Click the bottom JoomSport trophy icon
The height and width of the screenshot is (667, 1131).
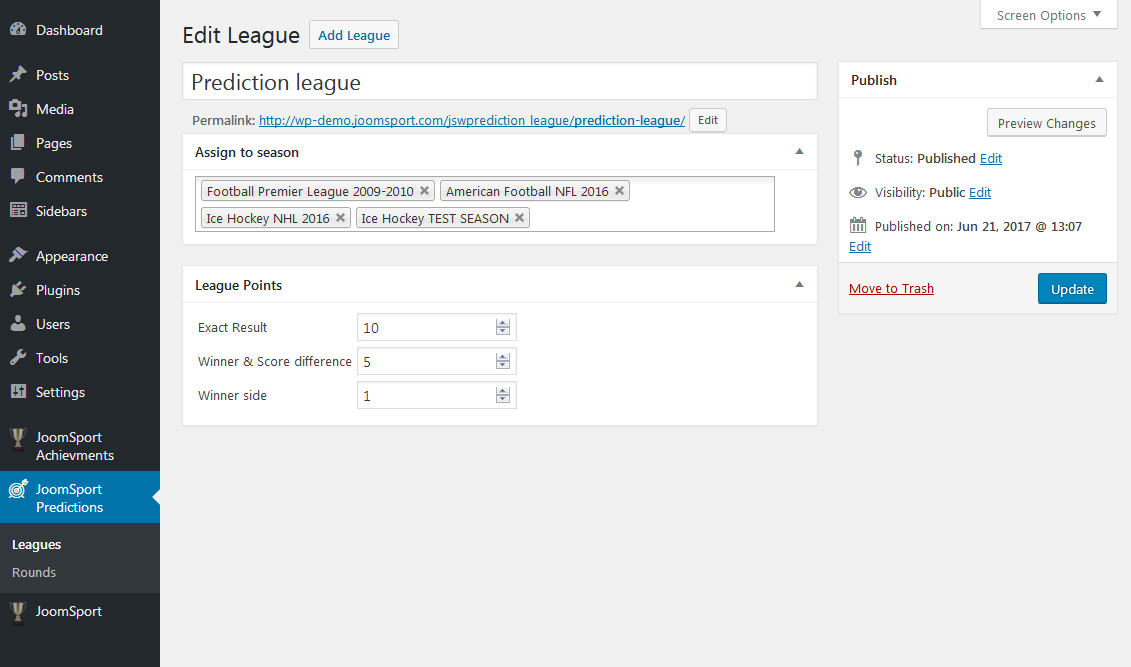tap(18, 612)
